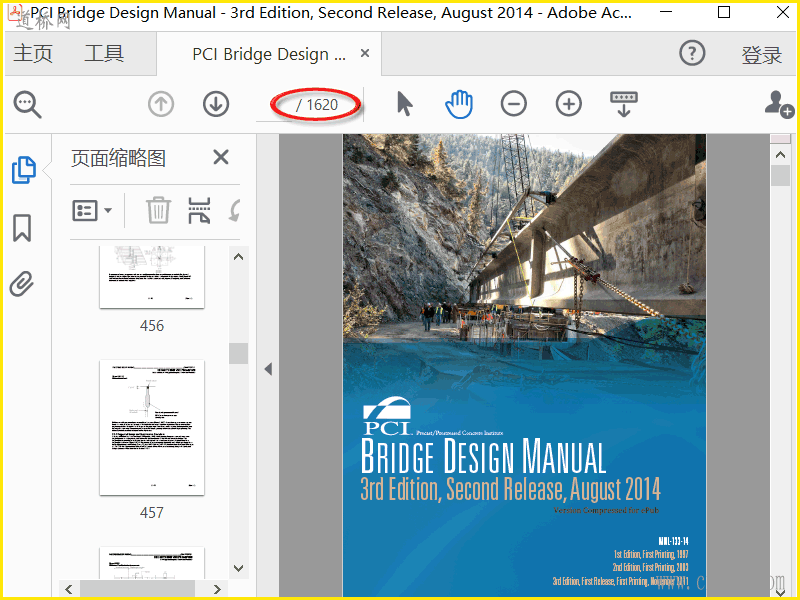Click the page number input field
Screen dimensions: 800x600
tap(274, 105)
